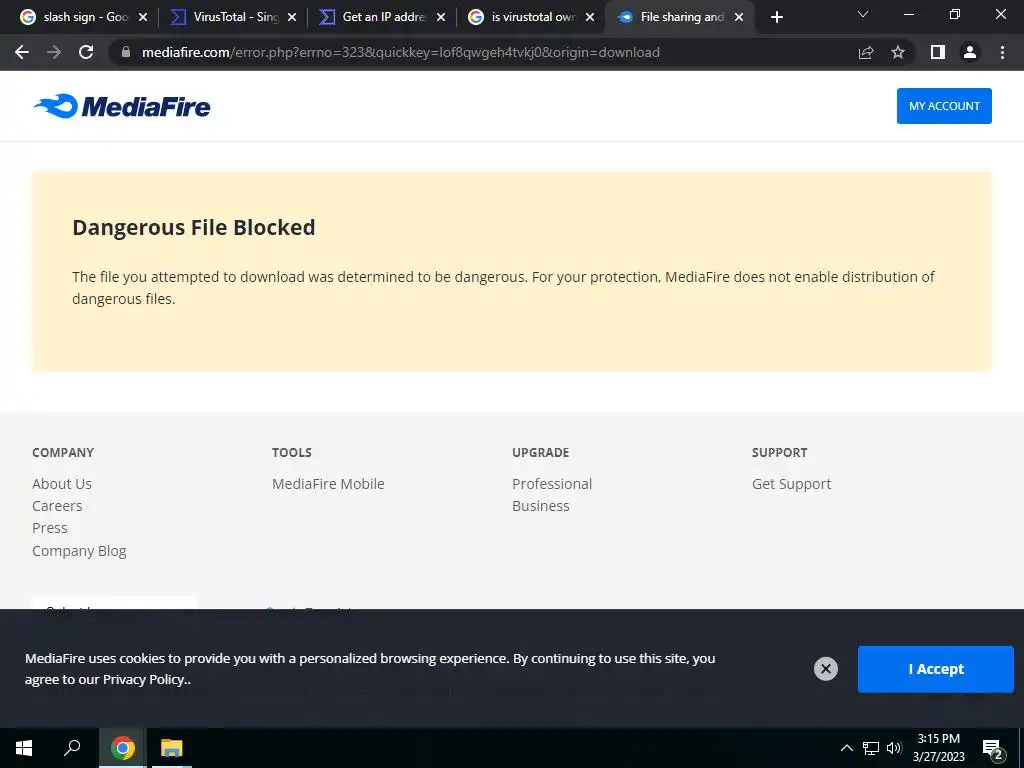Reload the MediaFire error page
The width and height of the screenshot is (1024, 768).
[86, 52]
